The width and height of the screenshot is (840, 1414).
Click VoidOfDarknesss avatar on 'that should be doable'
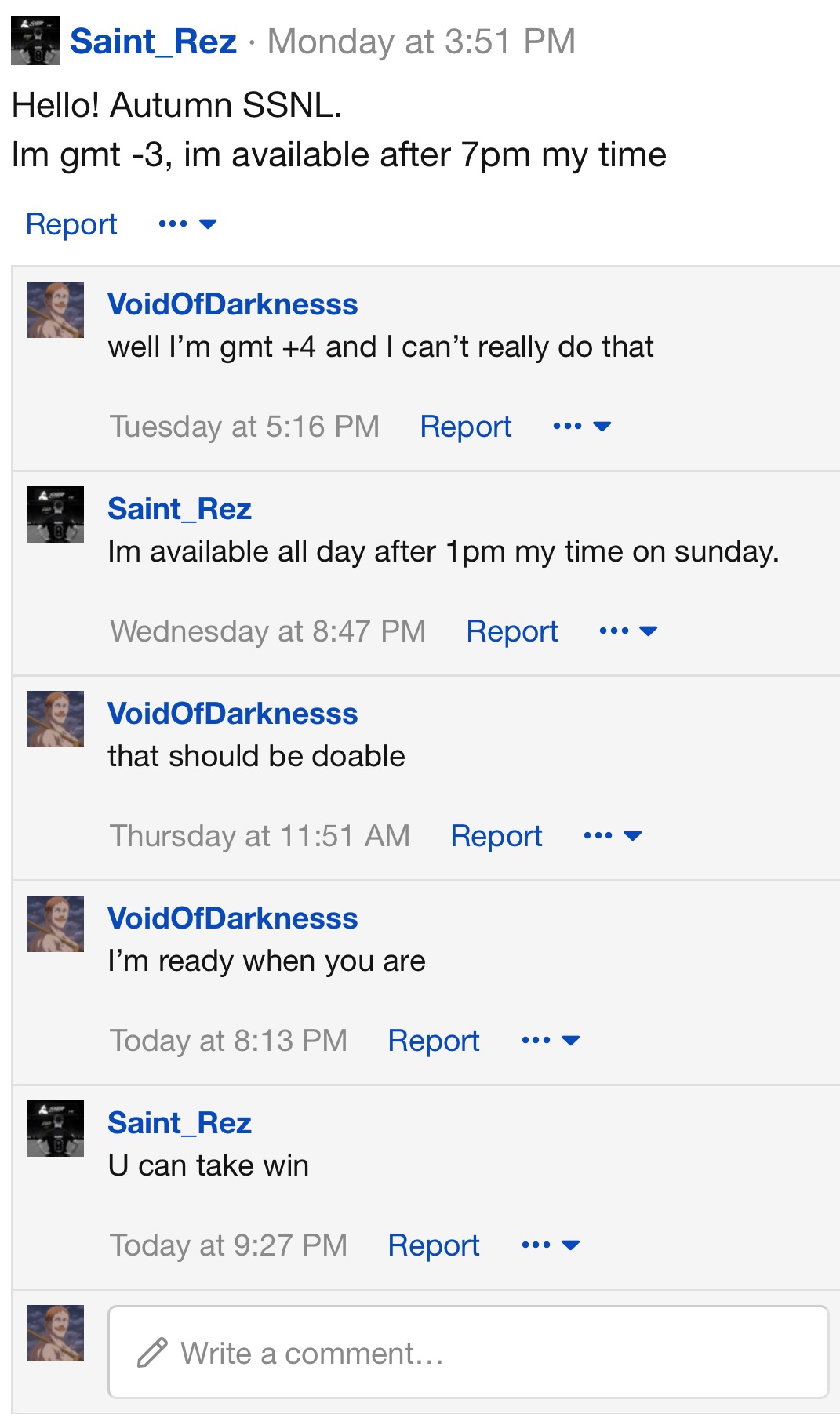click(x=56, y=719)
